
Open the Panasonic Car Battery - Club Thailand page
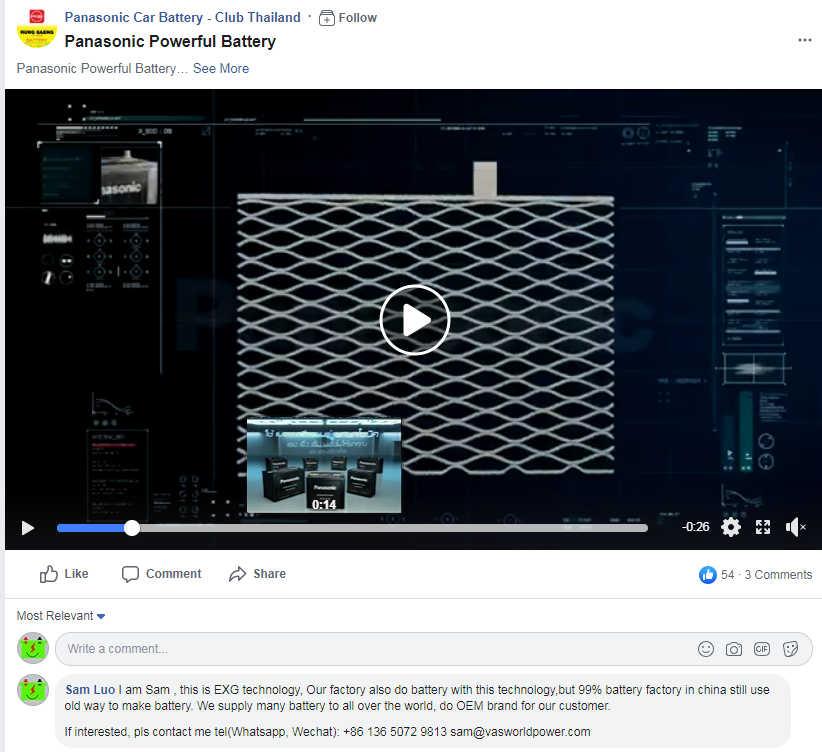tap(182, 17)
